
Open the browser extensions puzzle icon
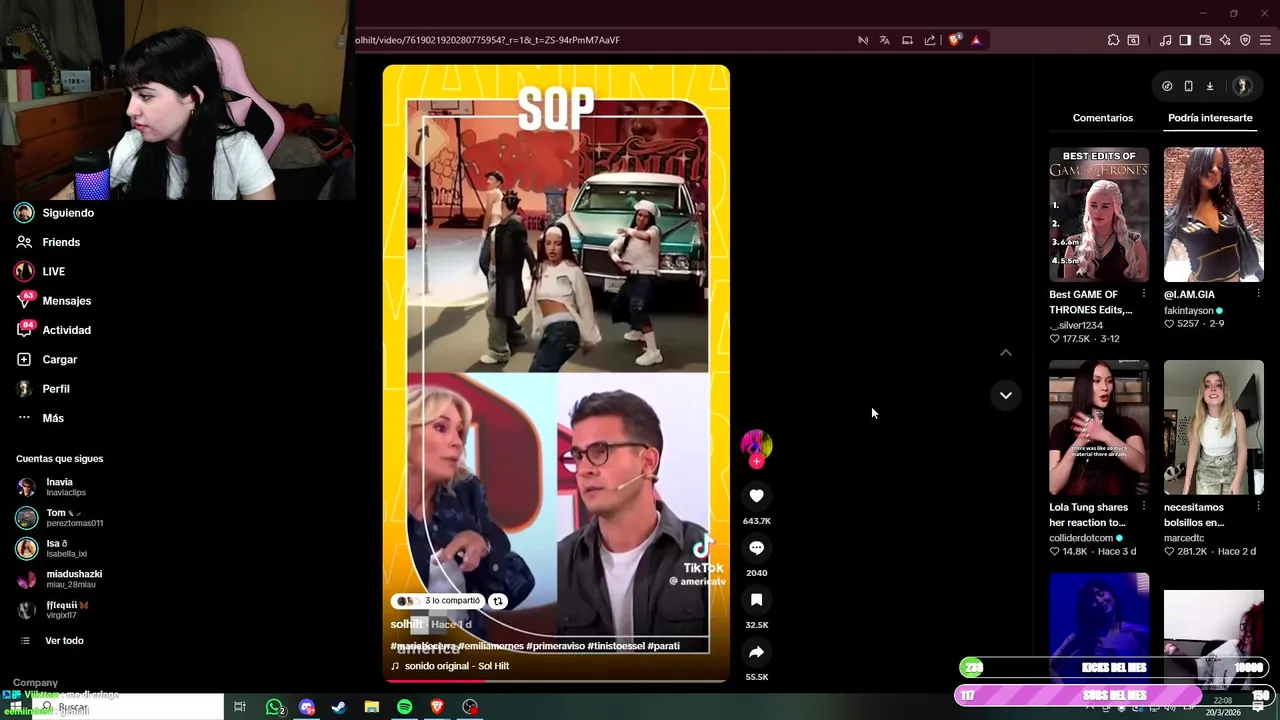[1113, 40]
